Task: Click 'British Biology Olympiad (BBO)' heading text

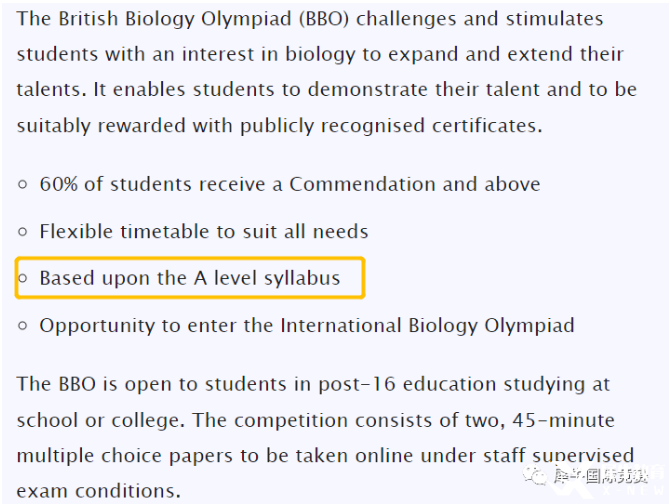Action: pyautogui.click(x=204, y=19)
